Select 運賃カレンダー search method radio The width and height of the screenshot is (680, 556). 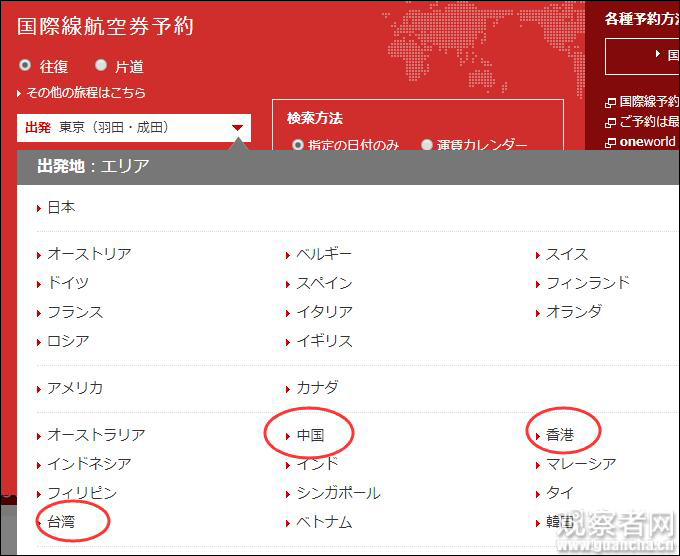[427, 144]
